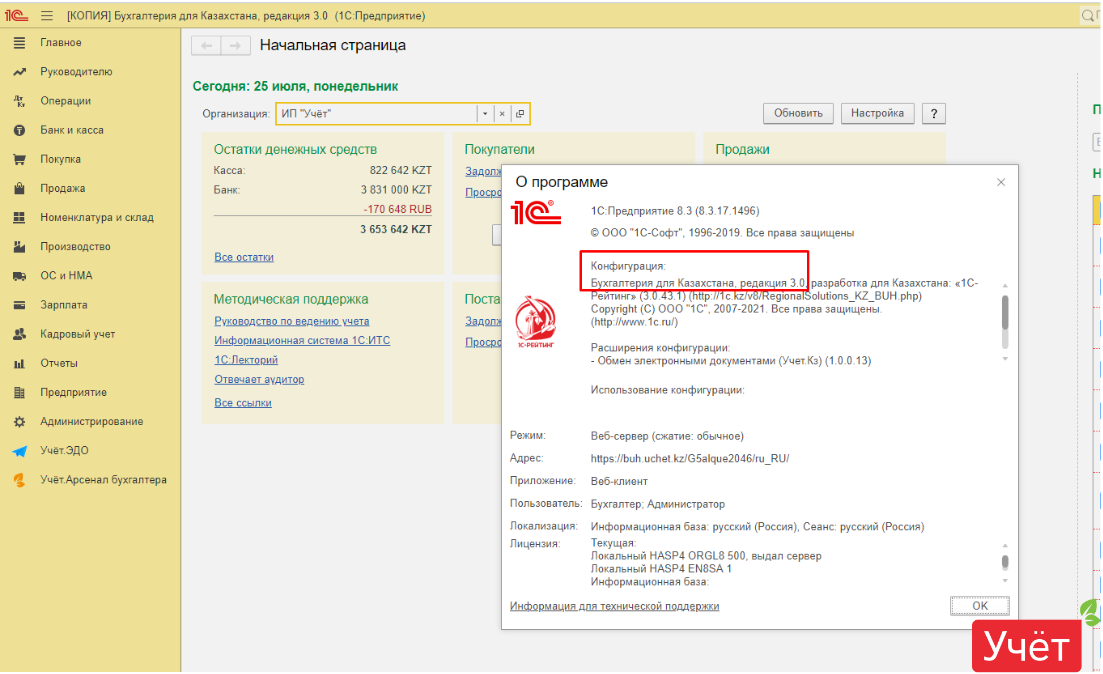
Task: Click the ? help button
Action: 933,114
